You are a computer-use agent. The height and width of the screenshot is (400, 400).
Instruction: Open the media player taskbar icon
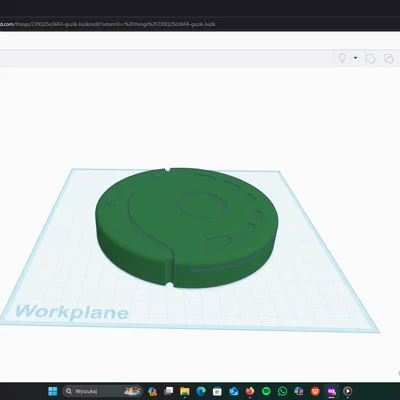coord(347,391)
